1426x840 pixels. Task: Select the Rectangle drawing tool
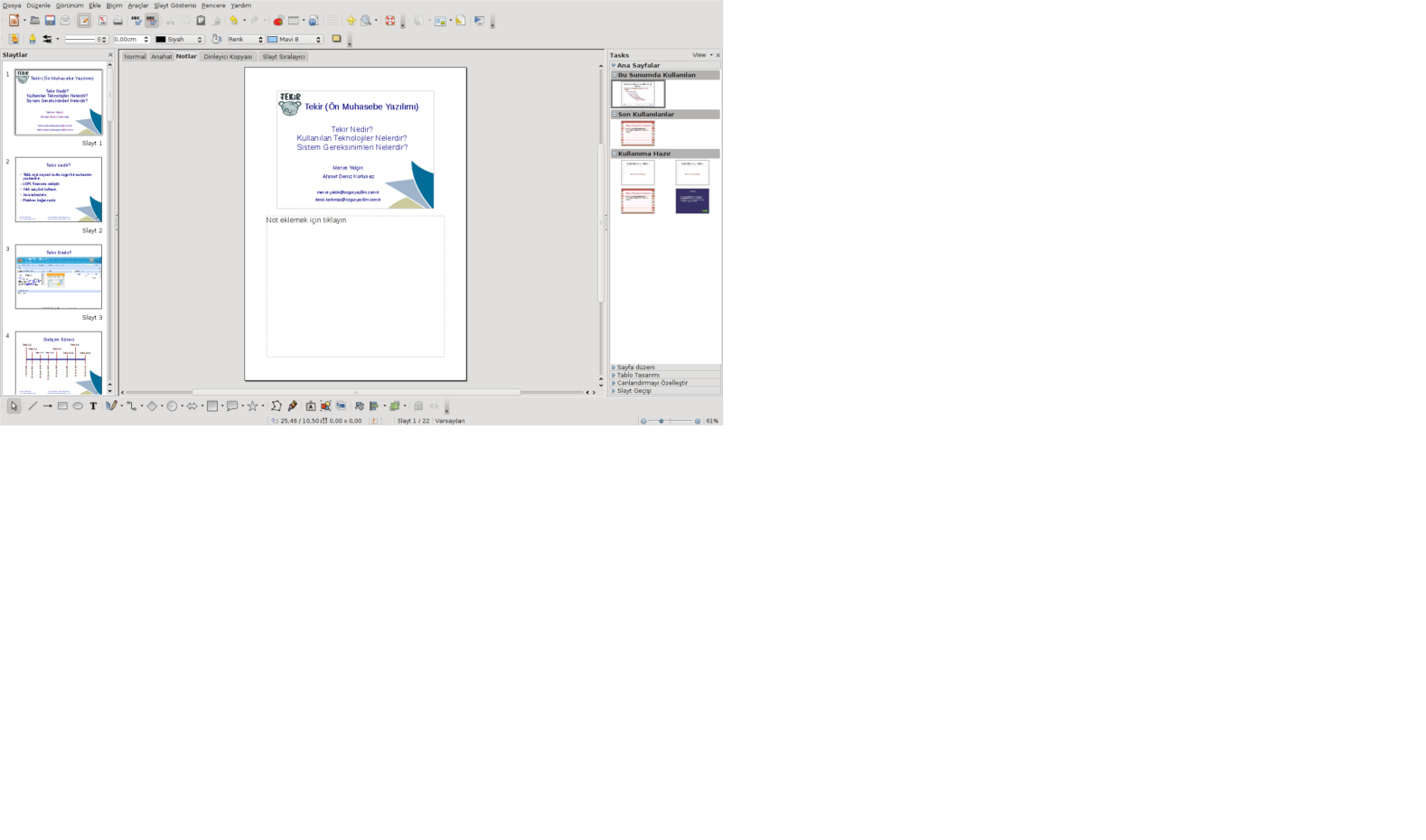click(x=62, y=406)
